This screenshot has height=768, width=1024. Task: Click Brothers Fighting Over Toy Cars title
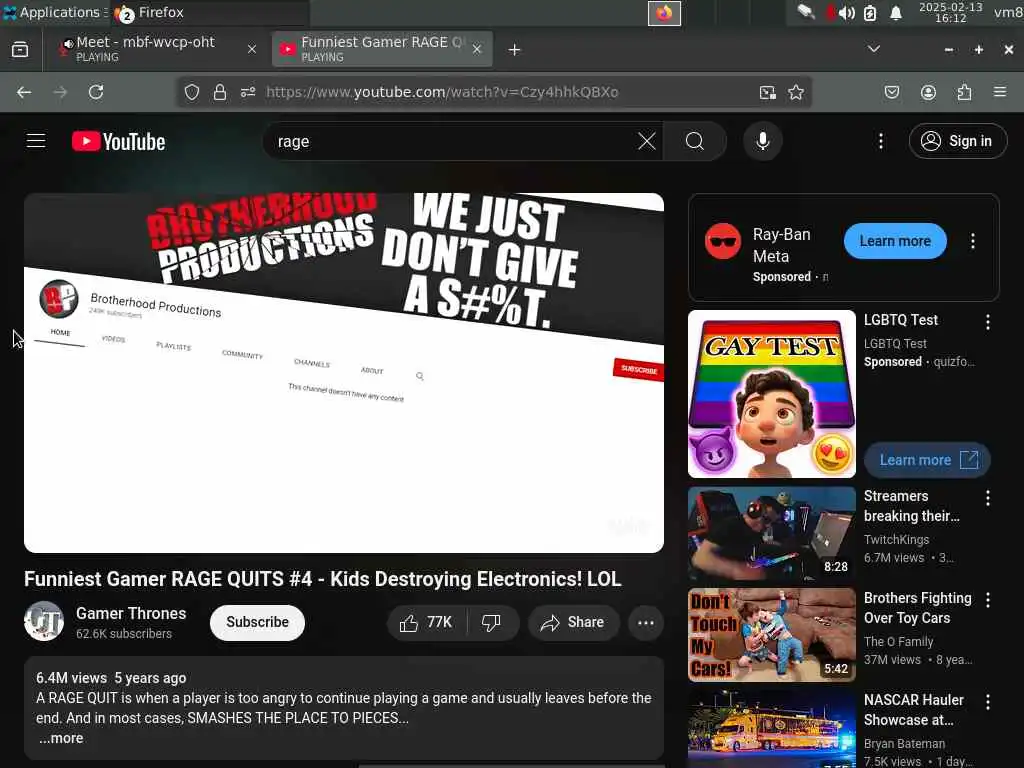[x=918, y=608]
